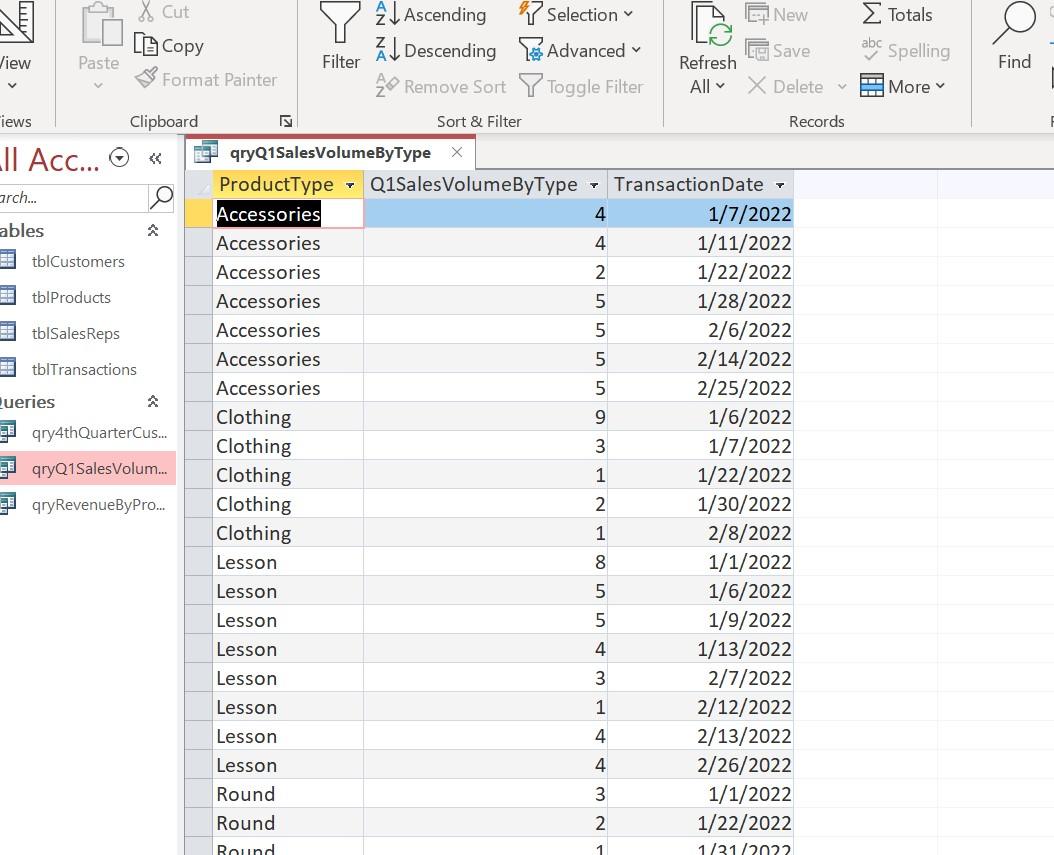
Task: Collapse the Tables group
Action: 152,230
